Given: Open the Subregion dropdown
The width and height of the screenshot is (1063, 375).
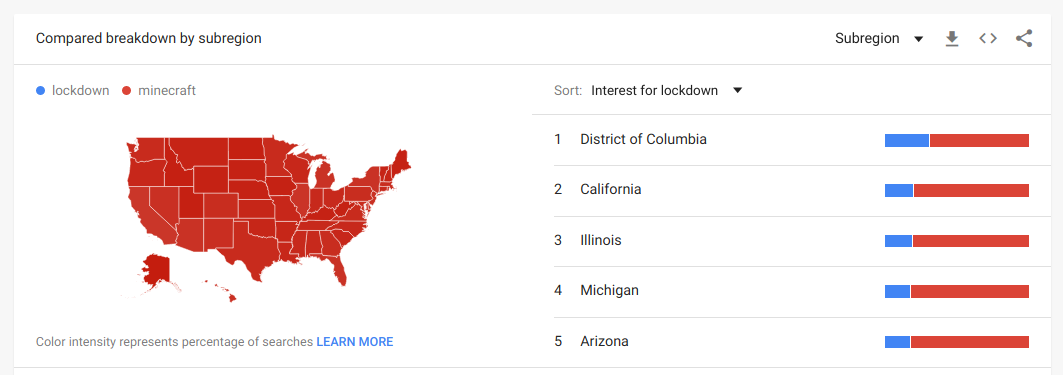Looking at the screenshot, I should [879, 39].
